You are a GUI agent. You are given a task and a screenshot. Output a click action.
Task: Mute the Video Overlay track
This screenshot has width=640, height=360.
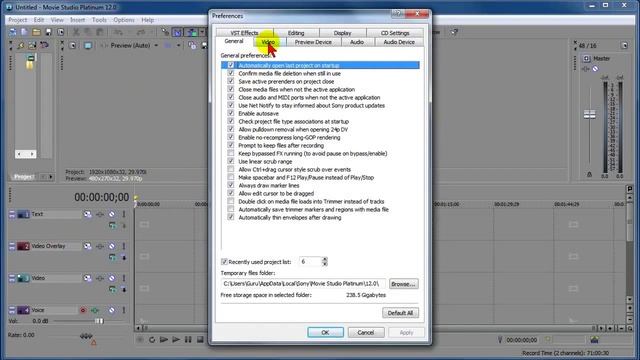tap(111, 246)
